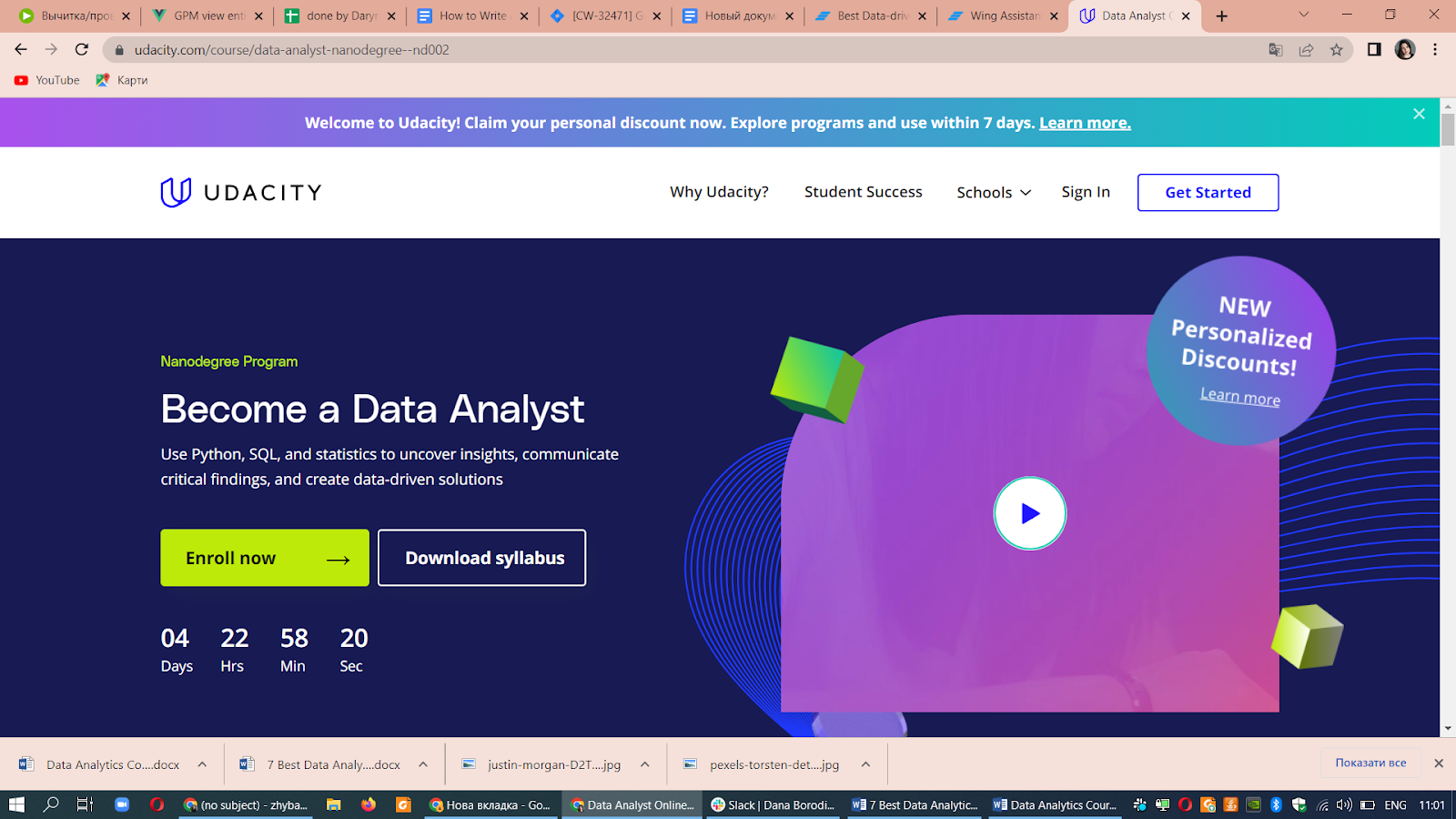Click the browser back arrow

pos(21,49)
